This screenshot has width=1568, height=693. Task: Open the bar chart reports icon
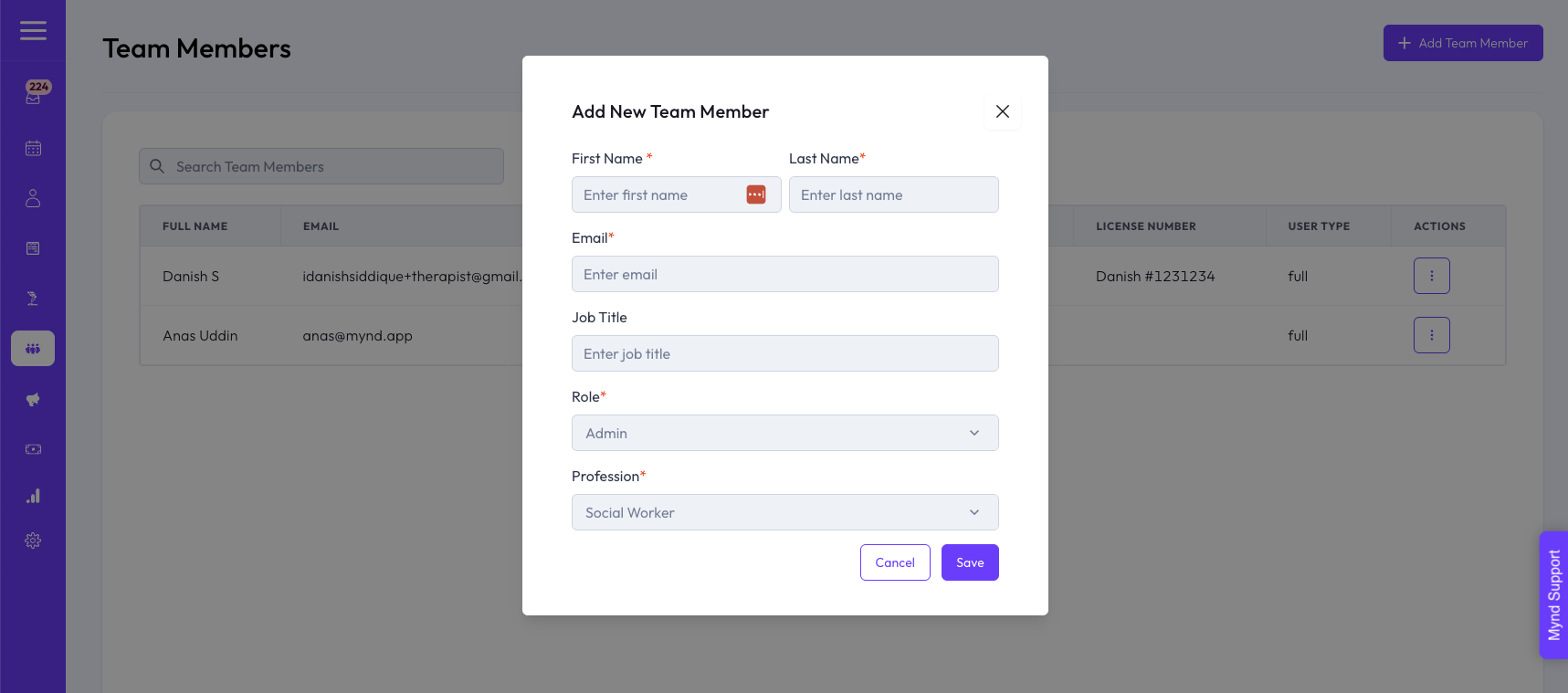[x=33, y=496]
